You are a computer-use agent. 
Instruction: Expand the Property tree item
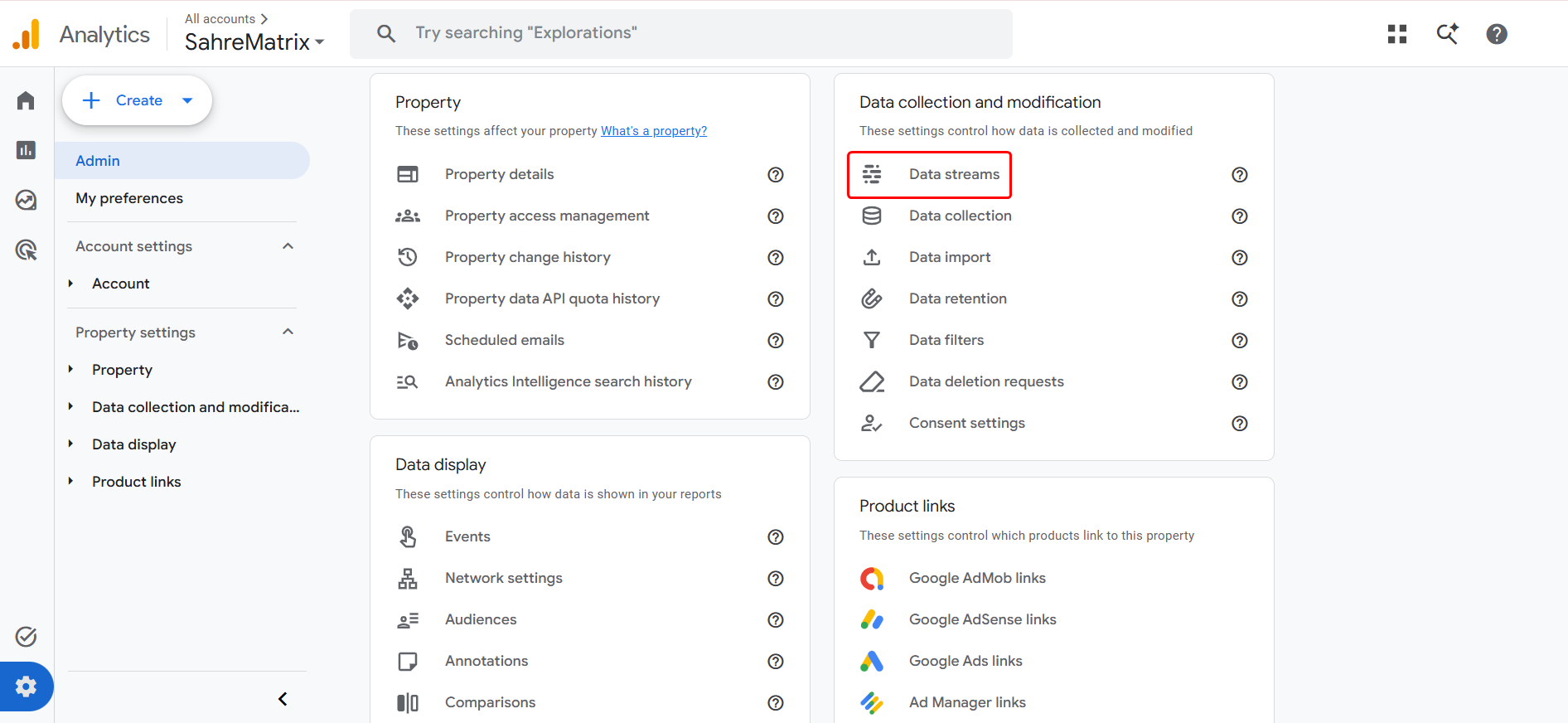click(x=70, y=370)
